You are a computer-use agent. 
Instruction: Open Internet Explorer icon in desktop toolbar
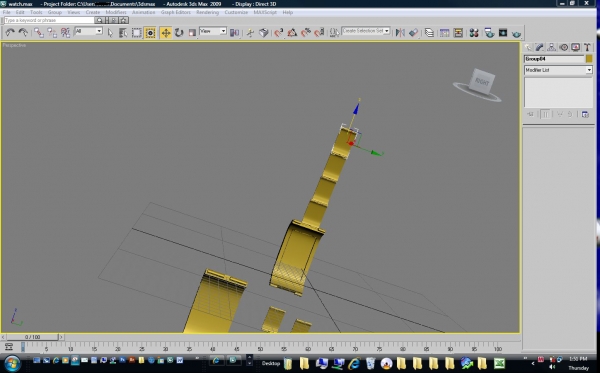(354, 363)
